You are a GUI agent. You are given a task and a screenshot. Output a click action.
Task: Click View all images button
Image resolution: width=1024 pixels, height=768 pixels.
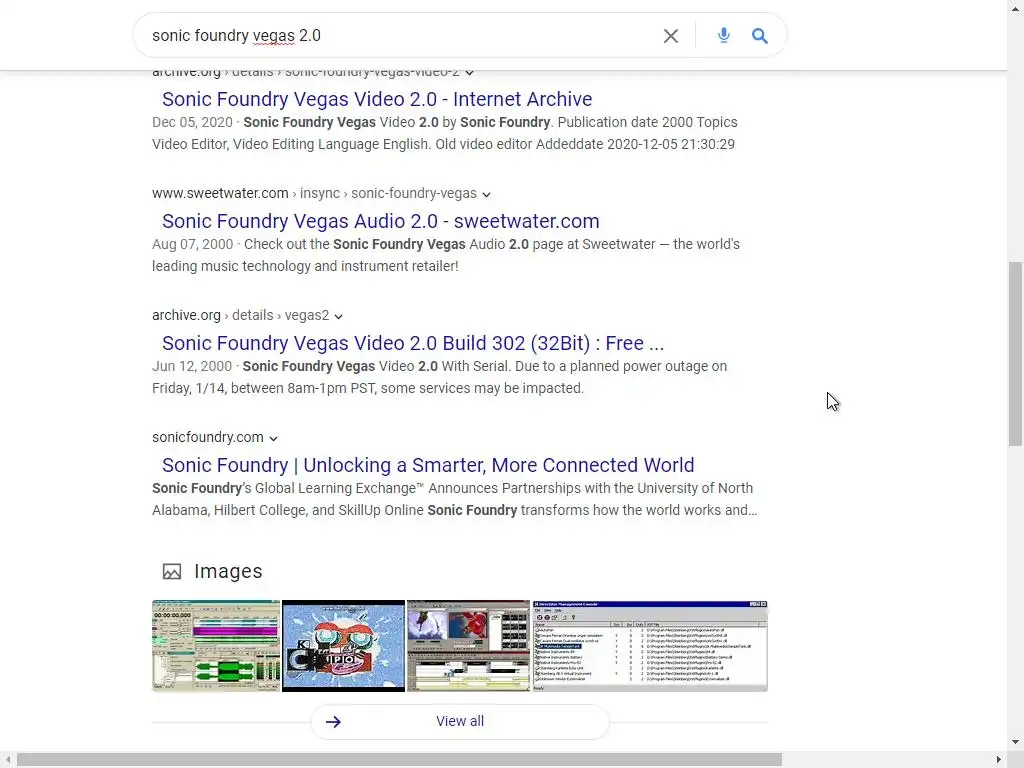click(x=460, y=722)
